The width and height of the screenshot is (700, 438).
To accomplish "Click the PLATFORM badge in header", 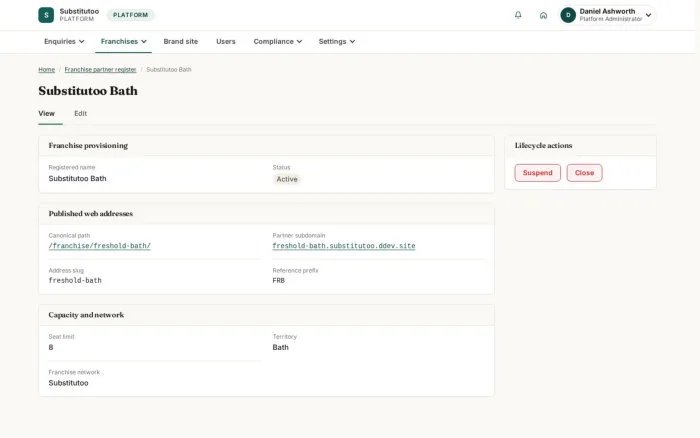I will (130, 15).
